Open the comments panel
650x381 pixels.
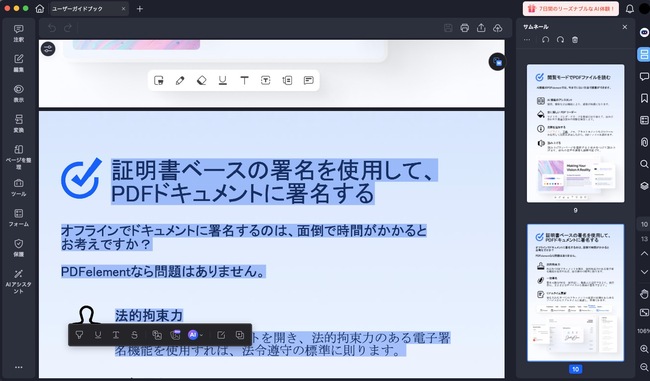644,76
